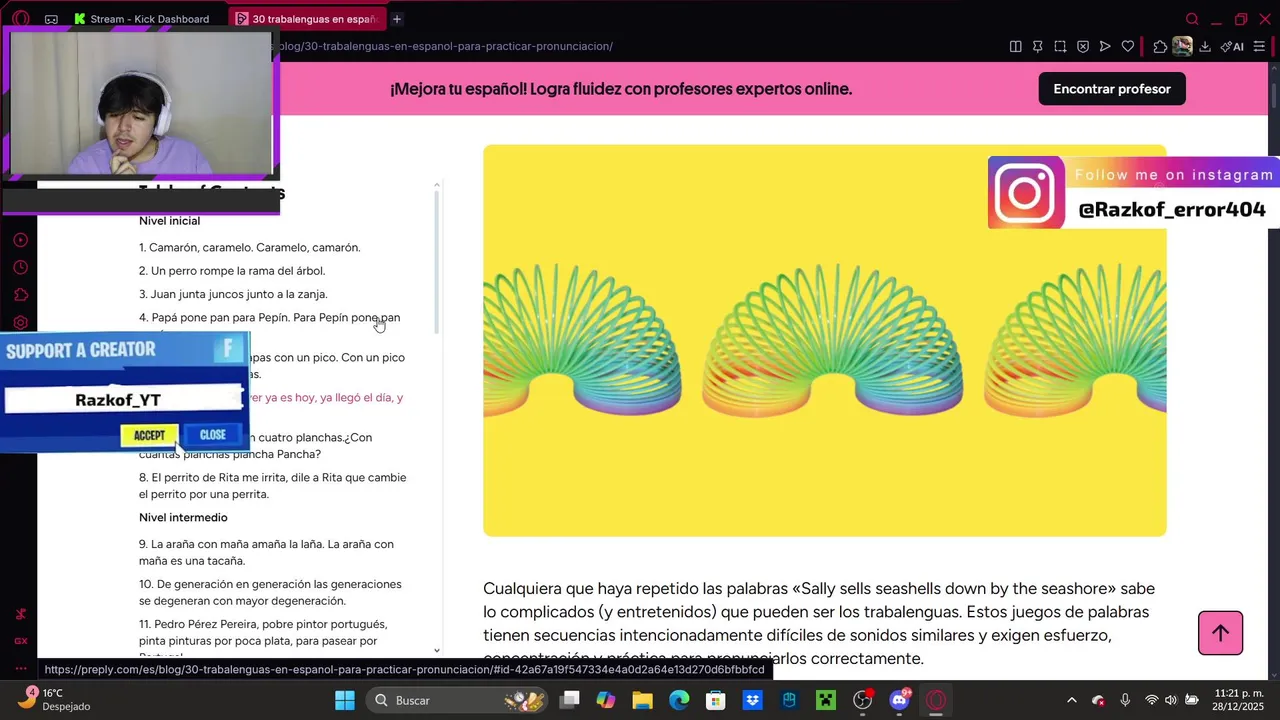The width and height of the screenshot is (1280, 720).
Task: Open sidebar settings gear icon
Action: 20,323
